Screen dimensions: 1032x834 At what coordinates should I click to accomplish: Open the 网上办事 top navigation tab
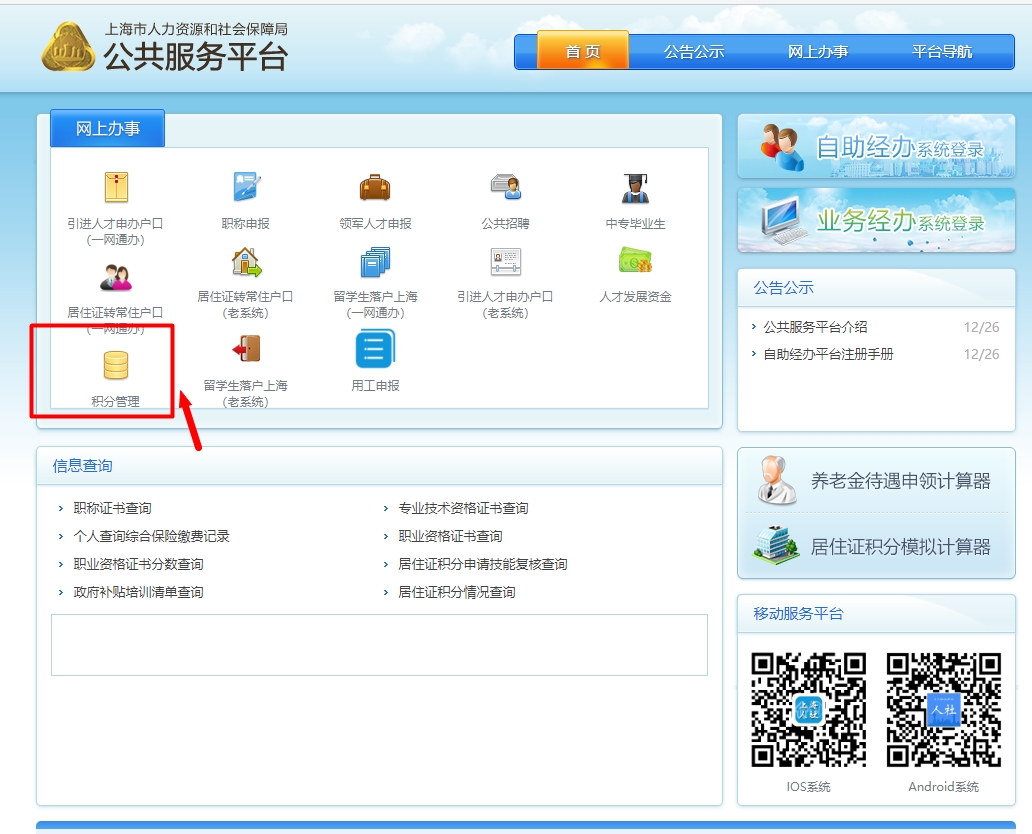click(817, 52)
